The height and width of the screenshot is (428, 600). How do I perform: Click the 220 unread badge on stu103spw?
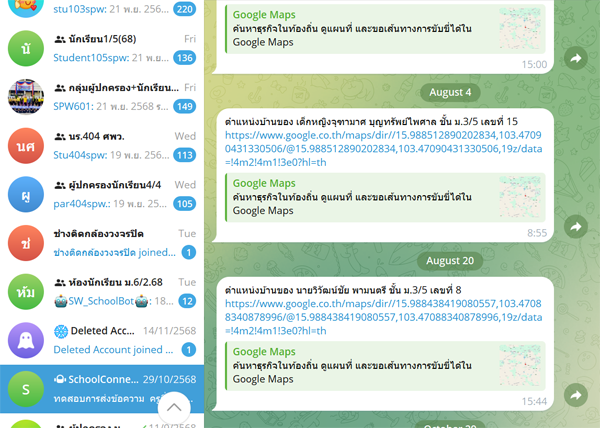coord(184,9)
